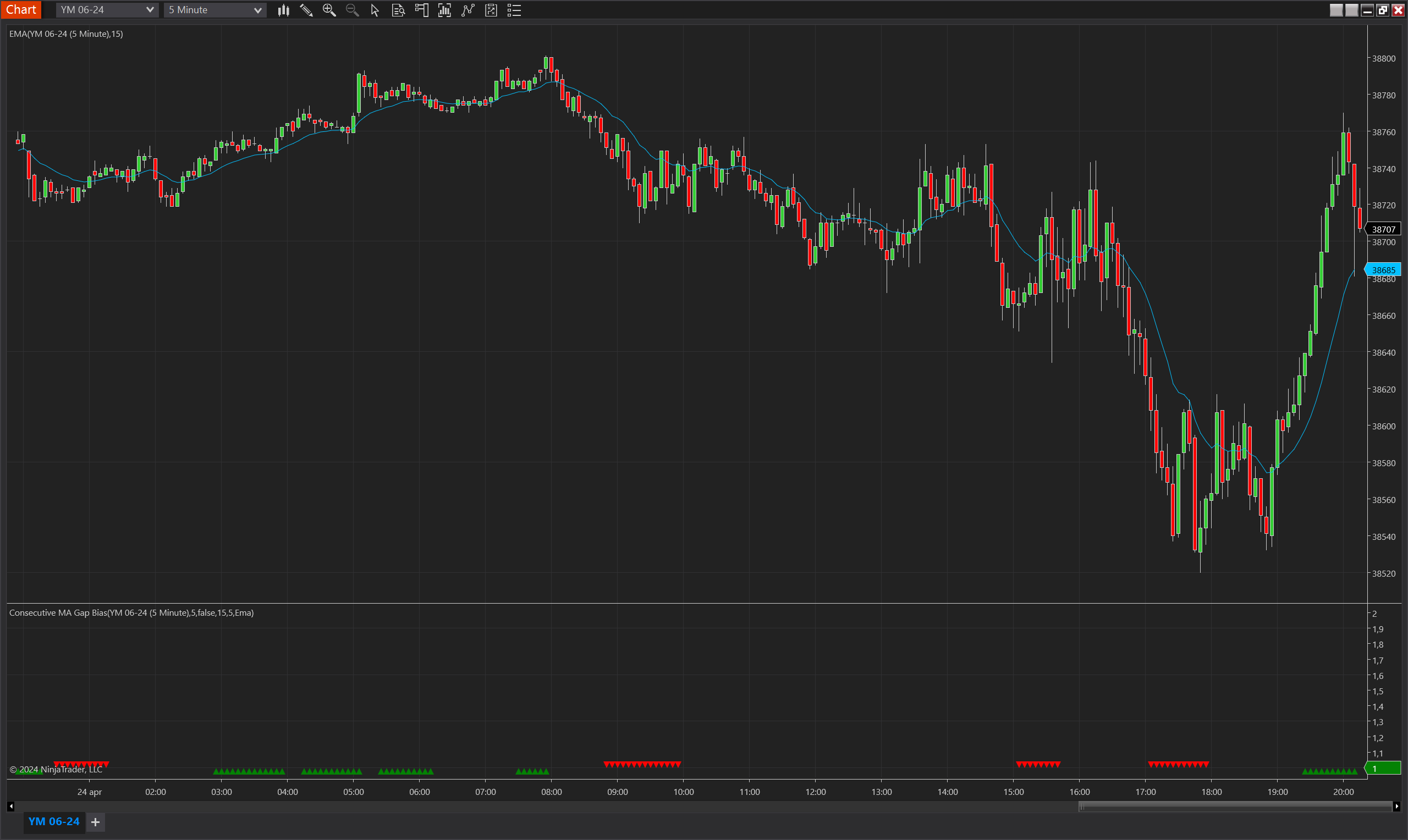Click the 17:00 time axis label
The height and width of the screenshot is (840, 1408).
coord(1145,792)
